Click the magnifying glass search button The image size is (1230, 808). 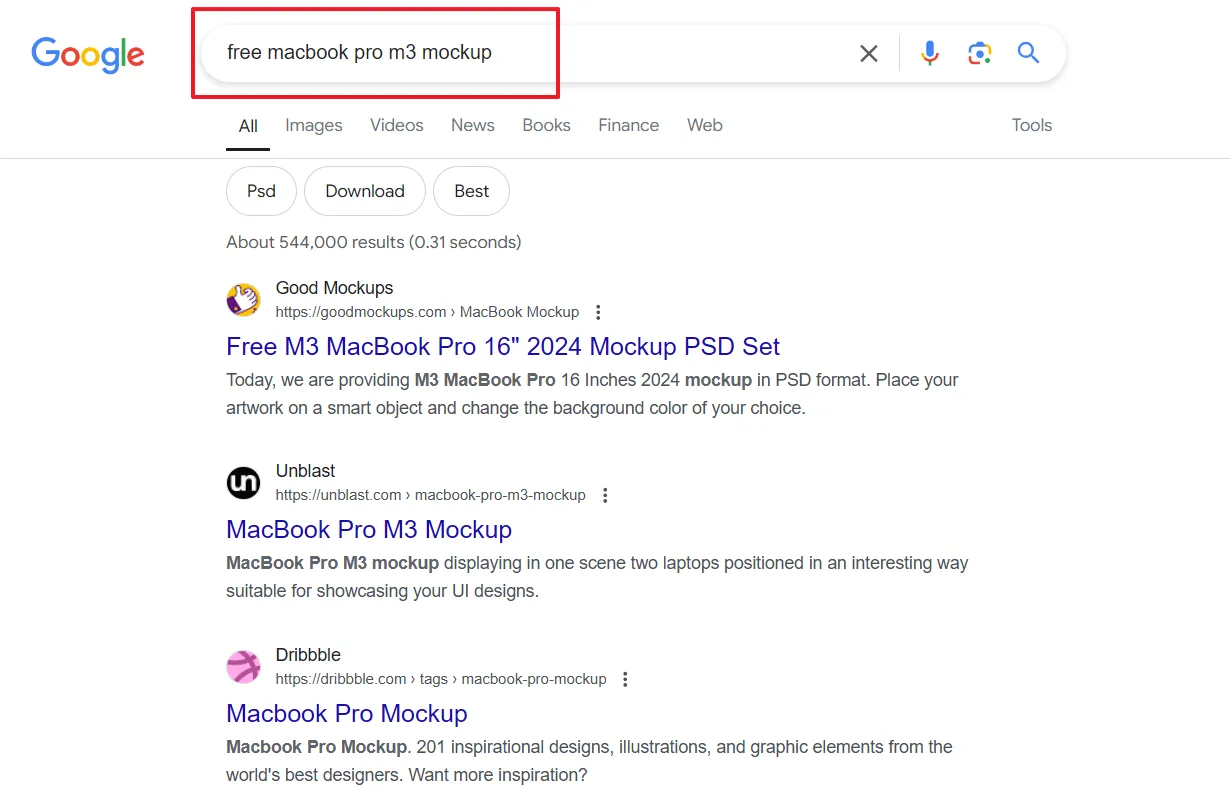[1028, 53]
